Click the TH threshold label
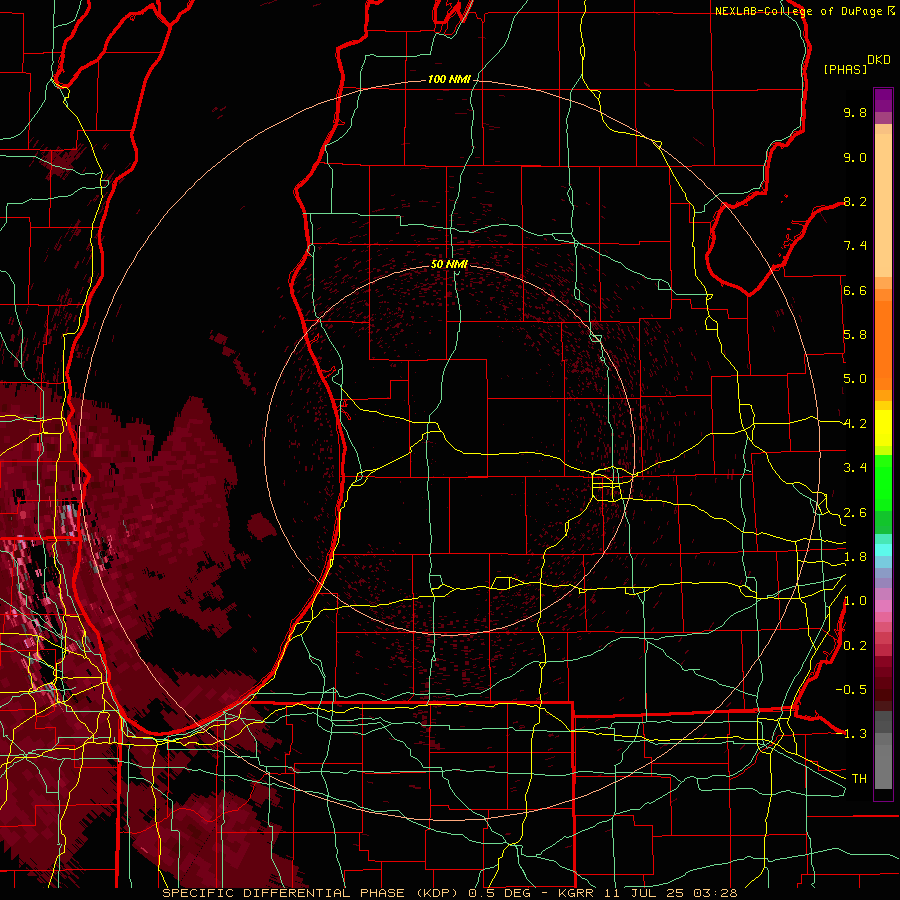 (x=859, y=778)
